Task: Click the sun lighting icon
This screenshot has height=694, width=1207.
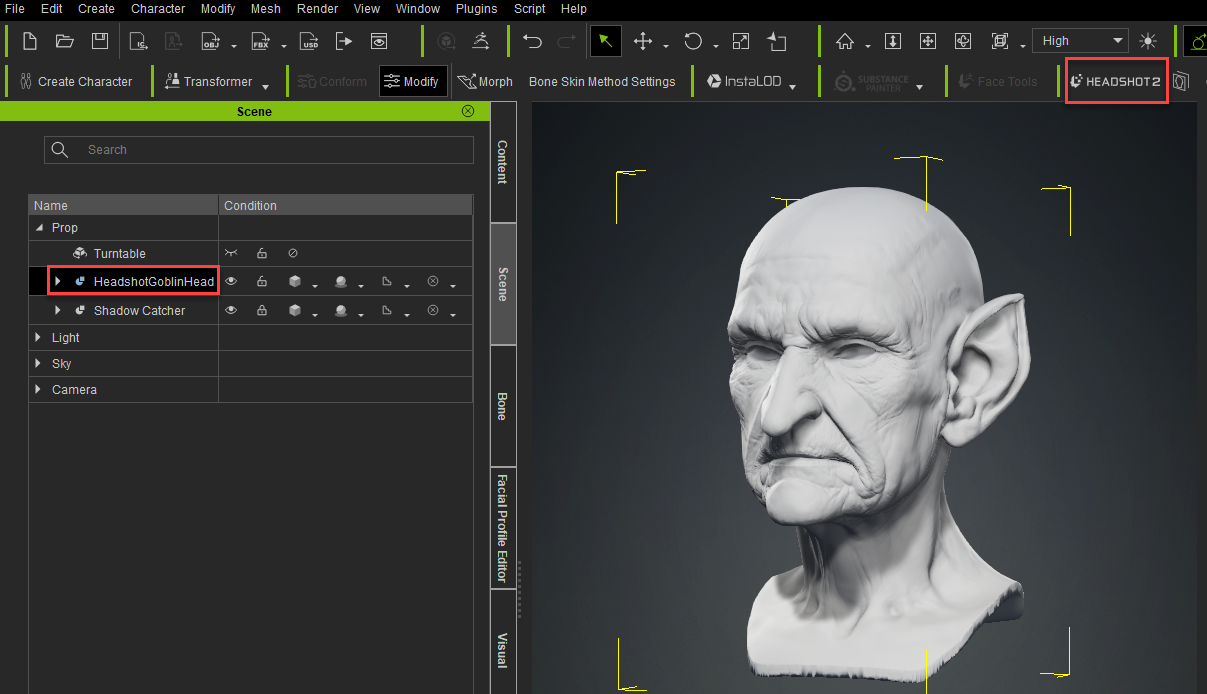Action: point(1147,41)
